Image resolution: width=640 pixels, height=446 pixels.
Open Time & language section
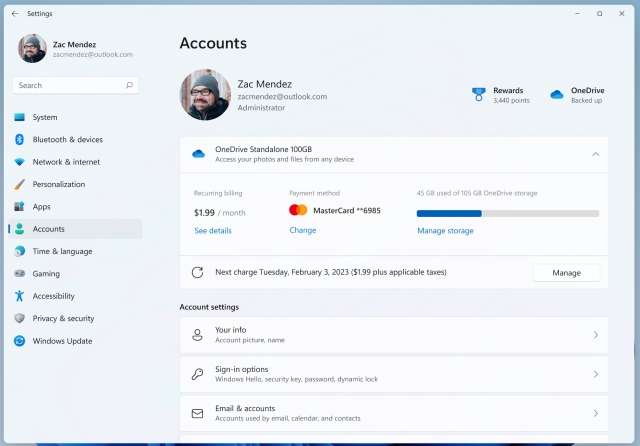pyautogui.click(x=62, y=252)
